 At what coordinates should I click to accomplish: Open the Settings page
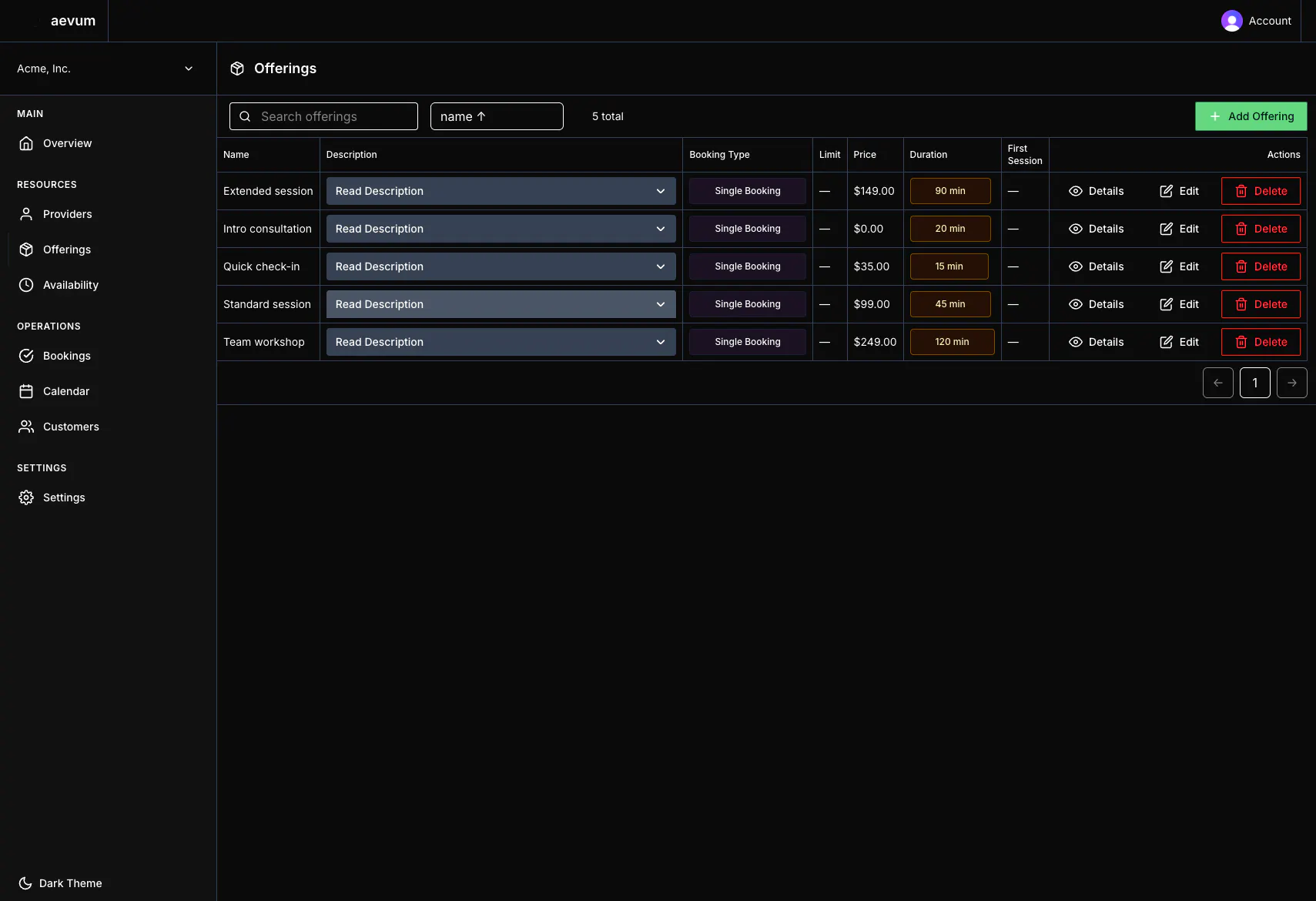point(64,497)
